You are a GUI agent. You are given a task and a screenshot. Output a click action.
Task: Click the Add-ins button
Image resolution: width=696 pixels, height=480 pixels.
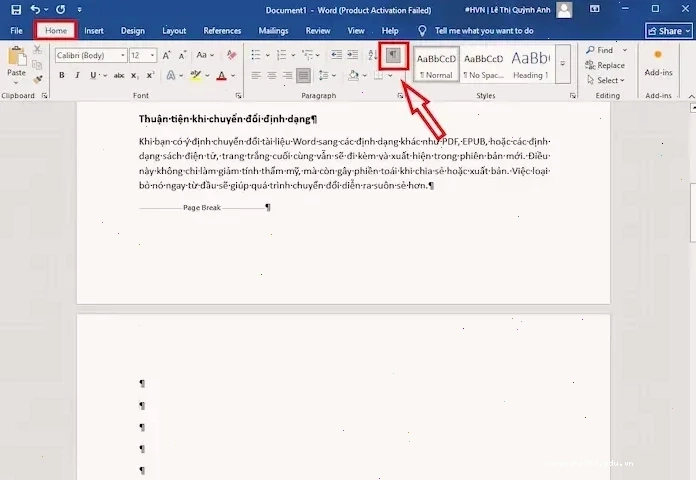tap(658, 63)
